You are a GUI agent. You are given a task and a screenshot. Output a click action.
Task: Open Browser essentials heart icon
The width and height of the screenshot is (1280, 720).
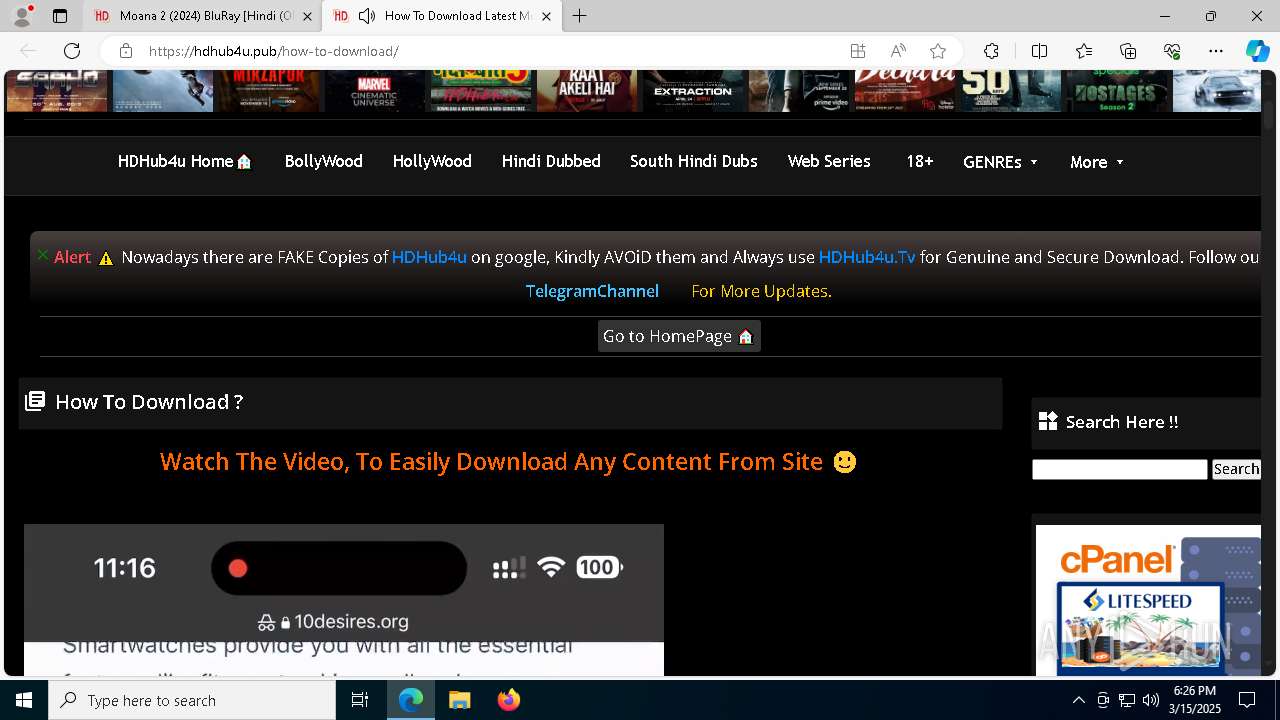click(x=1172, y=51)
